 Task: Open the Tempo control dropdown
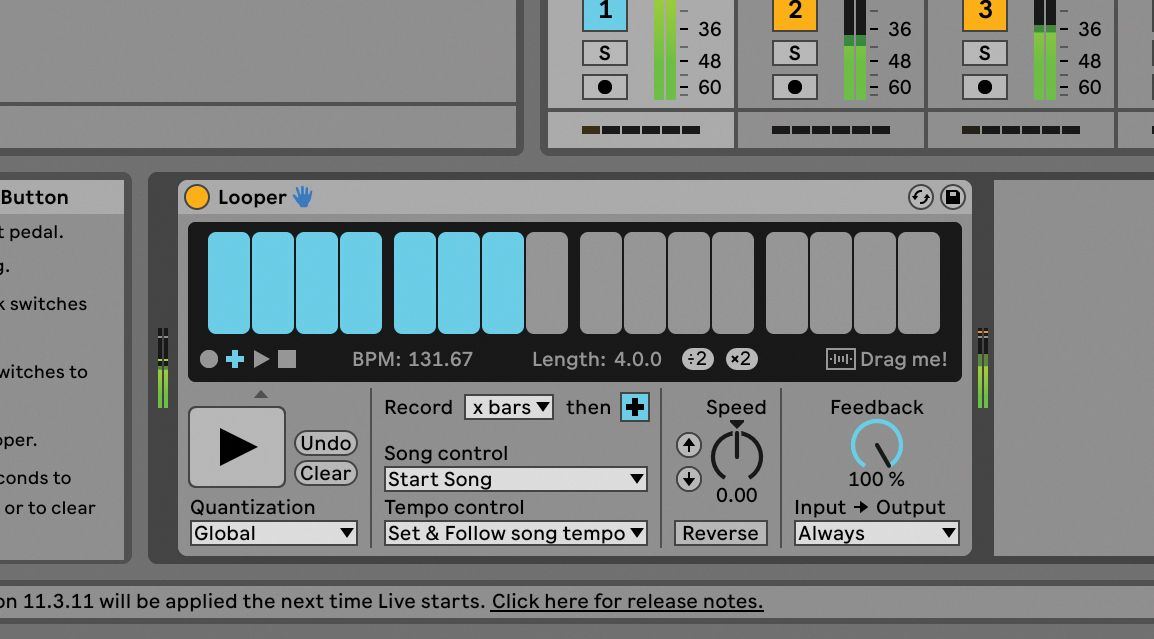click(515, 533)
